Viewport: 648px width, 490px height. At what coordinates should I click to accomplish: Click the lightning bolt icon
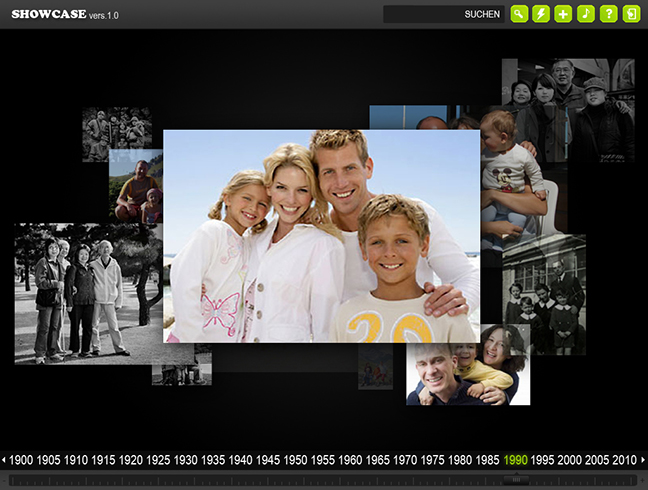click(541, 14)
